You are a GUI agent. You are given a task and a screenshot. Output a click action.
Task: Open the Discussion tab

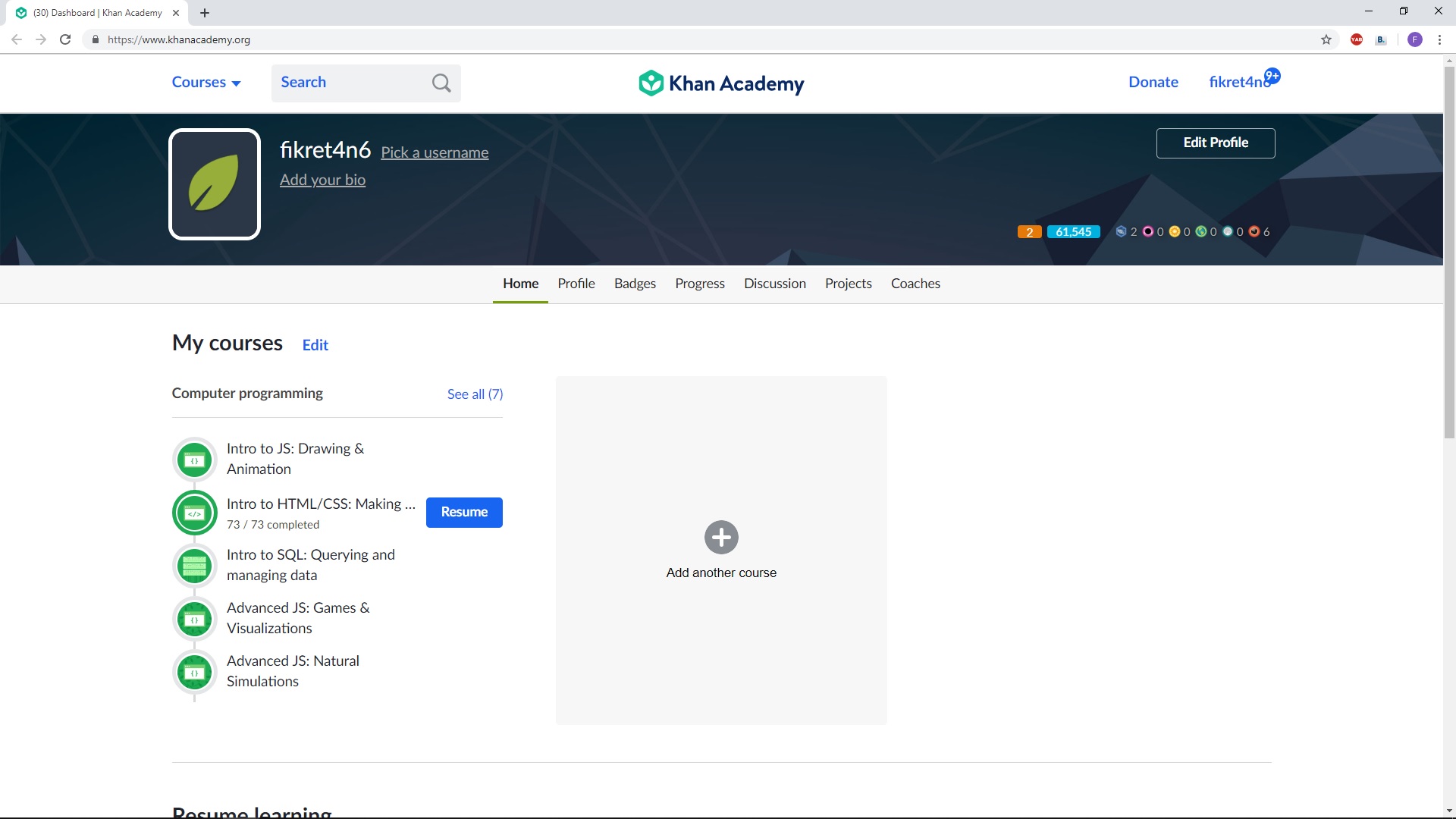pos(775,284)
